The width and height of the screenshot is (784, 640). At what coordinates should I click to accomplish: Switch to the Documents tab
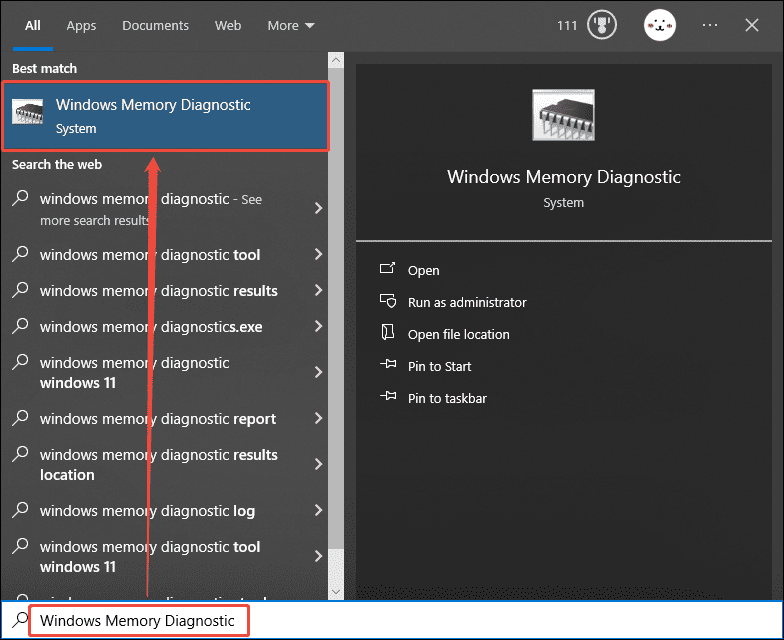[x=156, y=26]
